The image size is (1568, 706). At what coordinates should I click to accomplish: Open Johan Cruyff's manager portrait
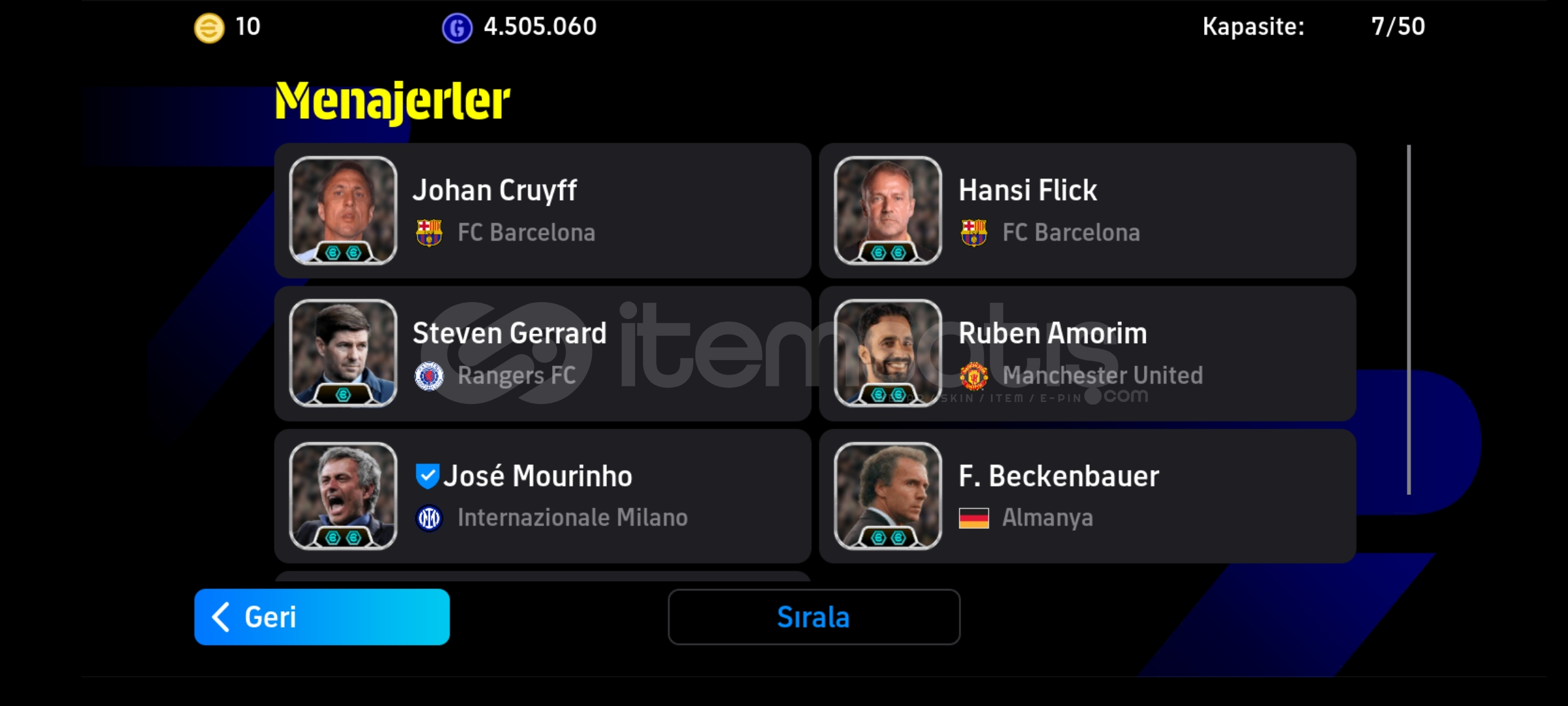coord(343,210)
